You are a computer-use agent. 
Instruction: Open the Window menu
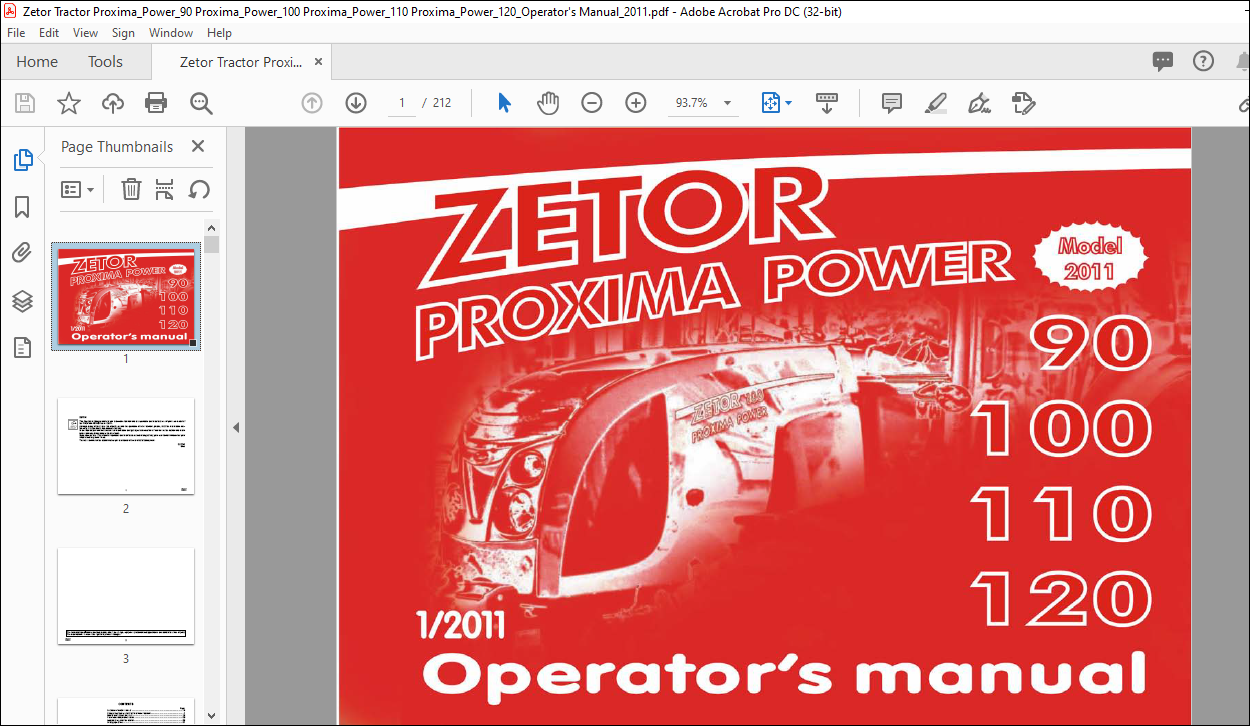(171, 33)
